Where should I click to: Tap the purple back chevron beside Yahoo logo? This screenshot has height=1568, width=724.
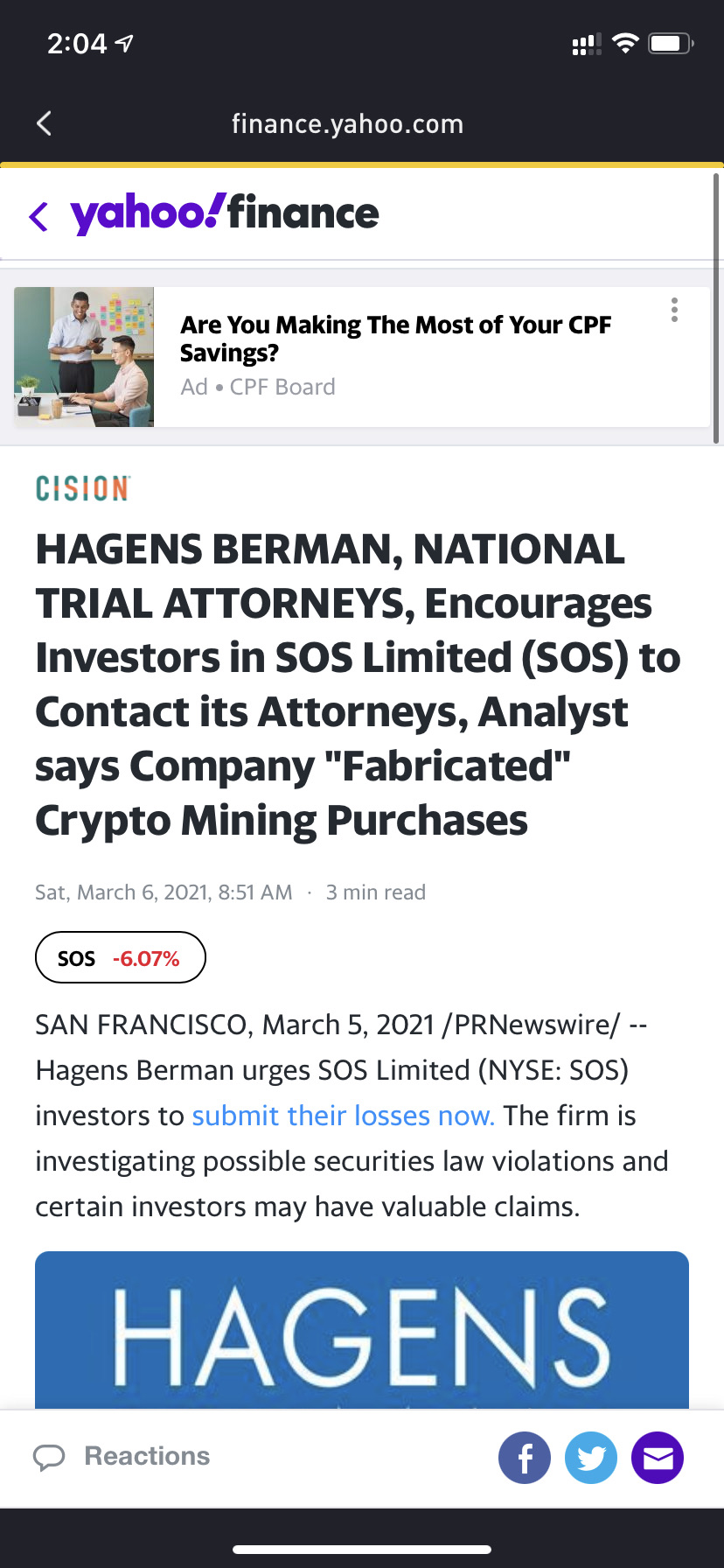pyautogui.click(x=38, y=216)
